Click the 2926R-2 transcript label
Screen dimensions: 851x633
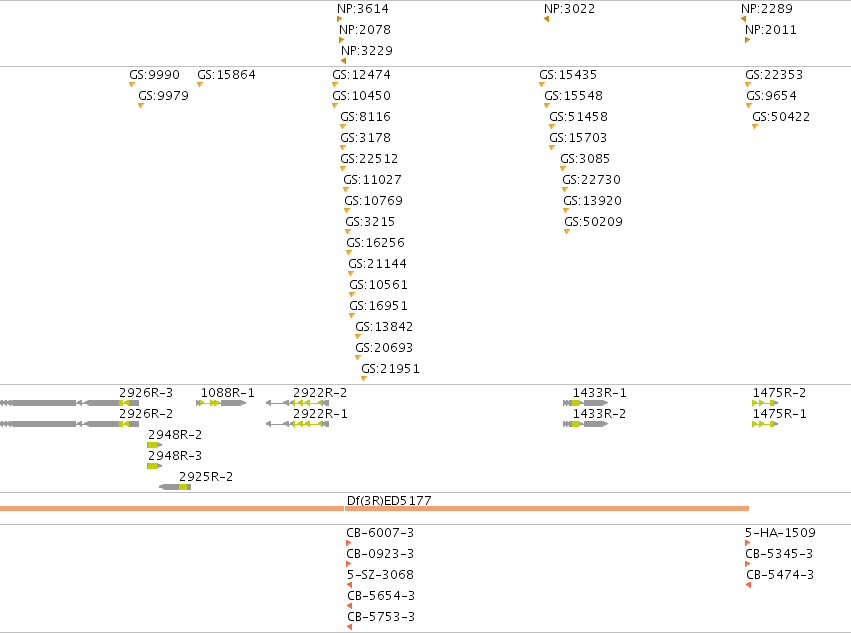(x=146, y=414)
